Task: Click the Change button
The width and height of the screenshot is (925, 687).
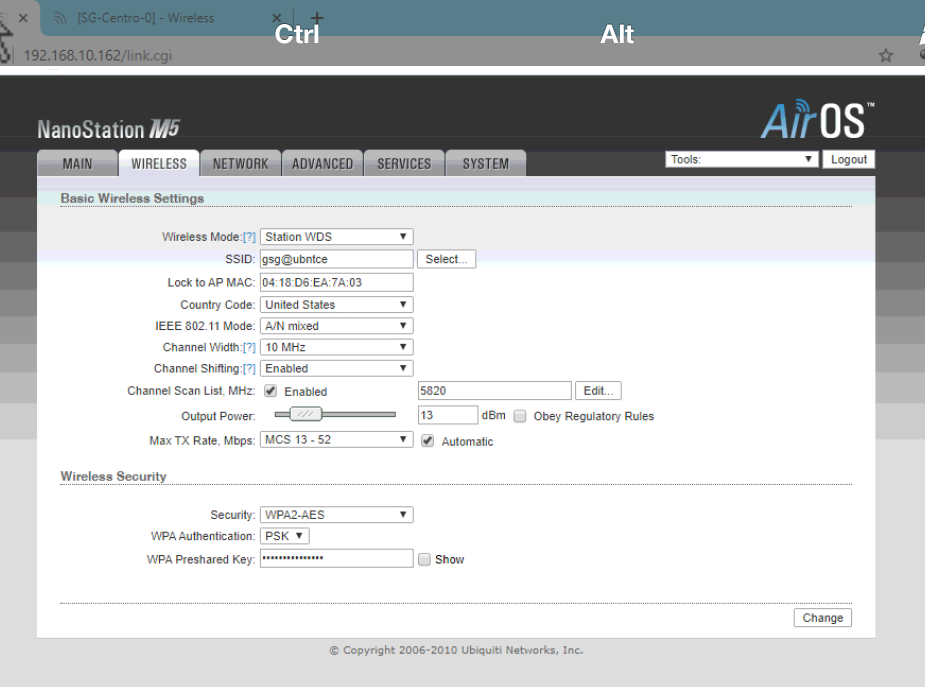Action: click(x=822, y=617)
